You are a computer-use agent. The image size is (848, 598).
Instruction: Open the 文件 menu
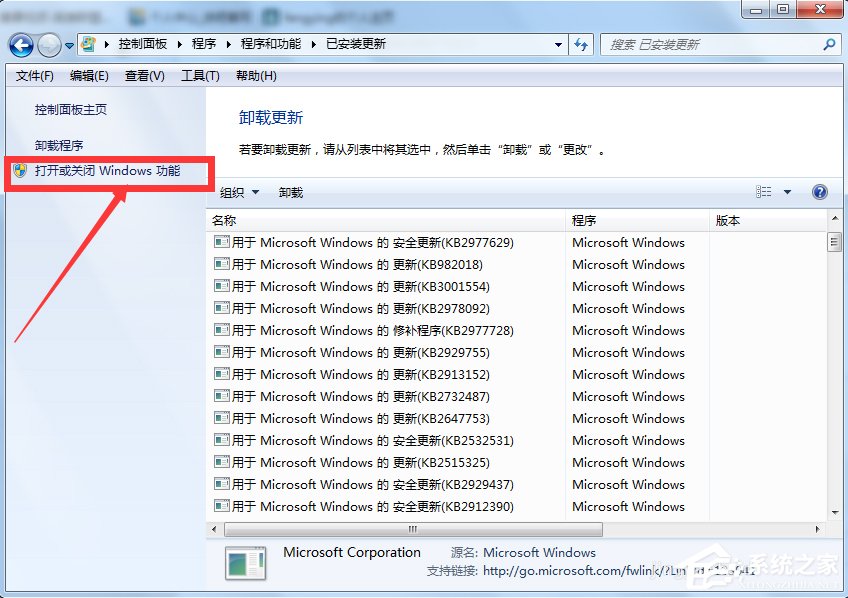[33, 75]
